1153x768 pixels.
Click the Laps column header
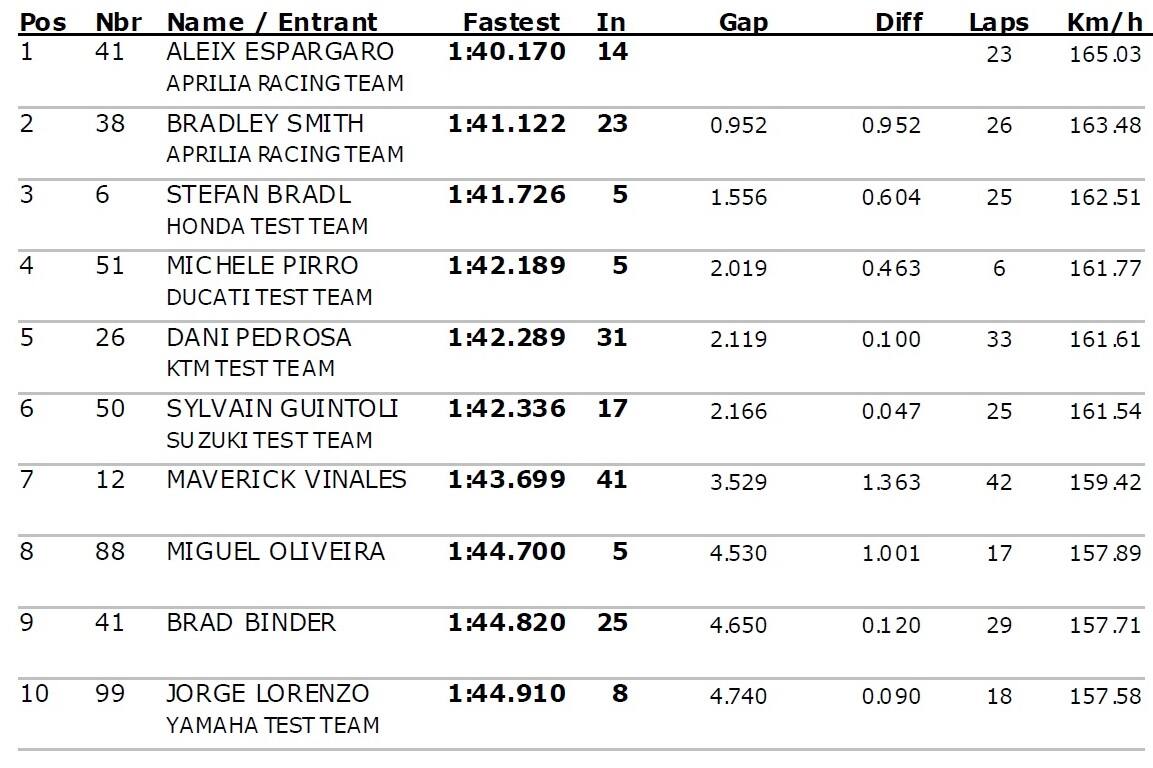pos(998,22)
